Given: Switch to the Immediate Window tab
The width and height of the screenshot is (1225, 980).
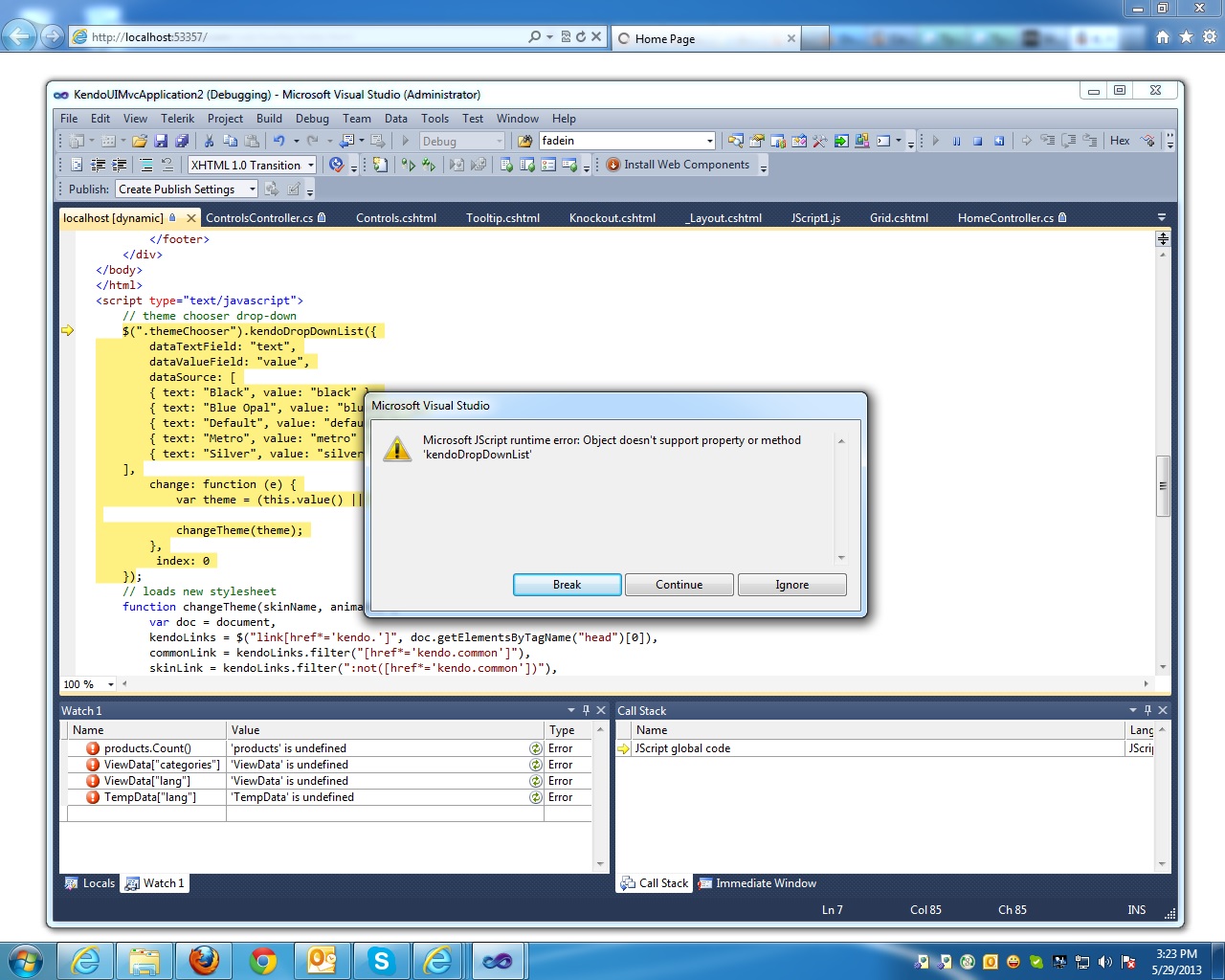Looking at the screenshot, I should click(757, 883).
